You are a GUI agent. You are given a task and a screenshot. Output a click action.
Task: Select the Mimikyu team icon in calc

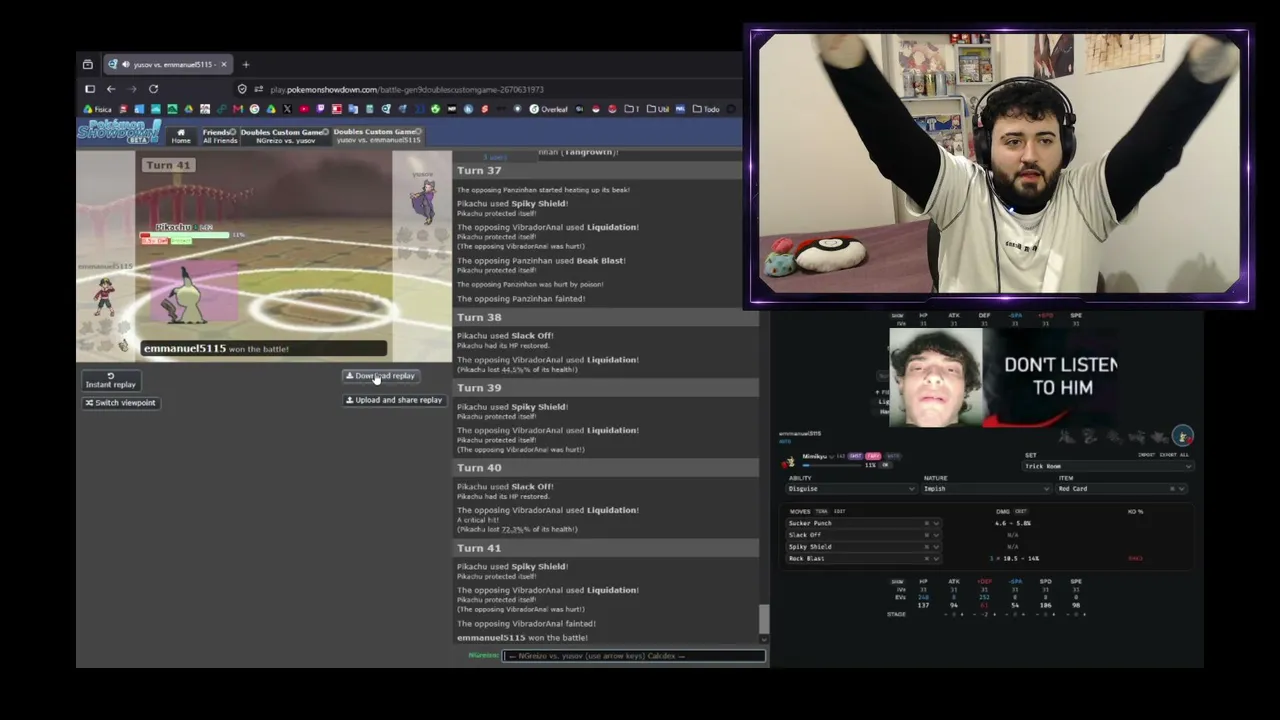1183,436
